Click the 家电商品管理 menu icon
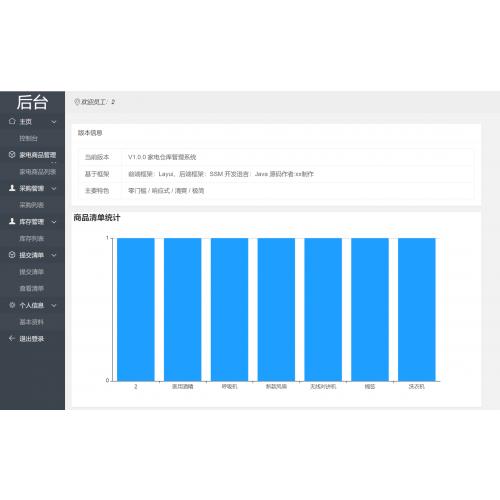 pos(12,155)
